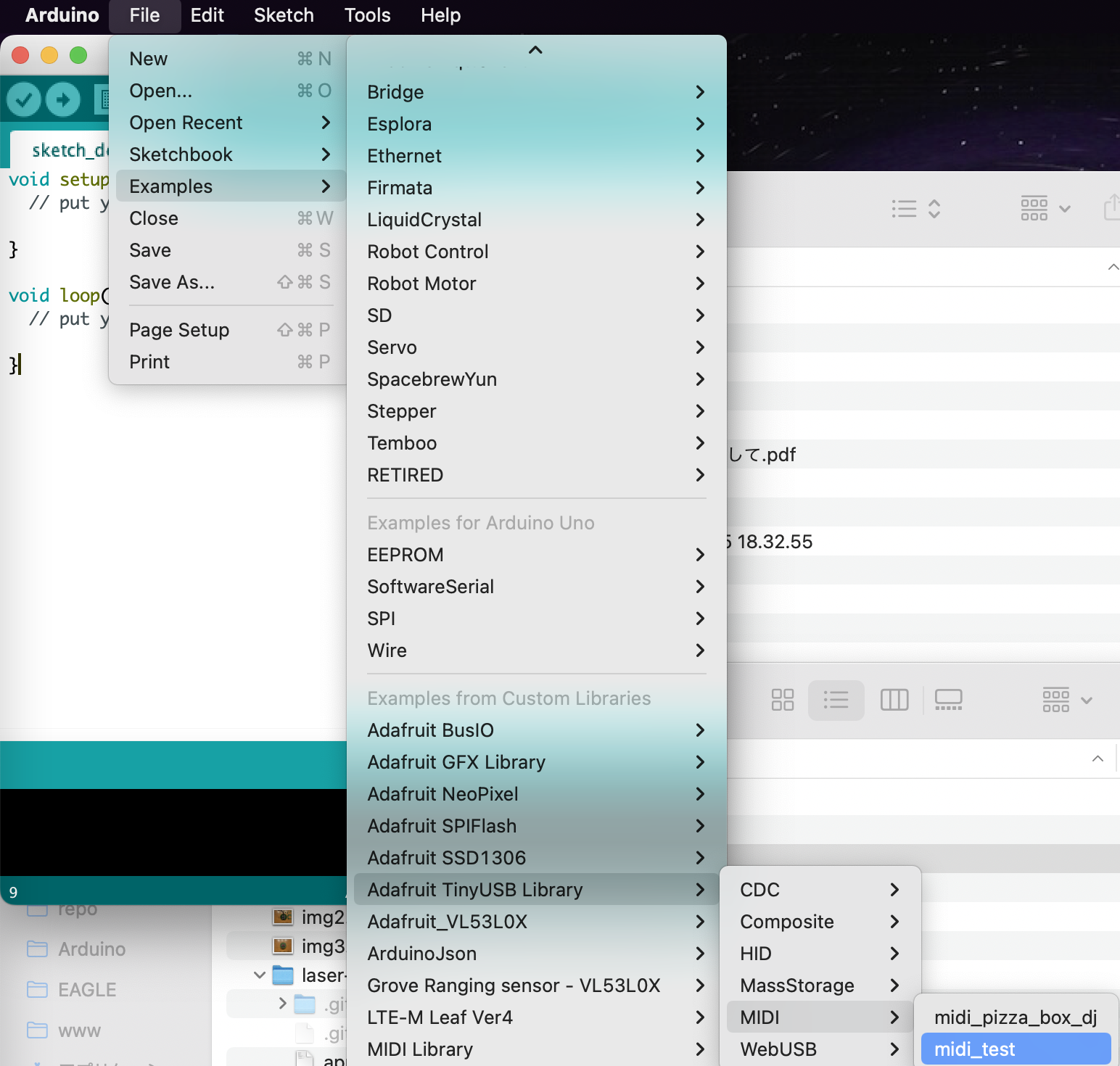This screenshot has height=1066, width=1120.
Task: Expand the MIDI Library examples submenu
Action: click(x=537, y=1049)
